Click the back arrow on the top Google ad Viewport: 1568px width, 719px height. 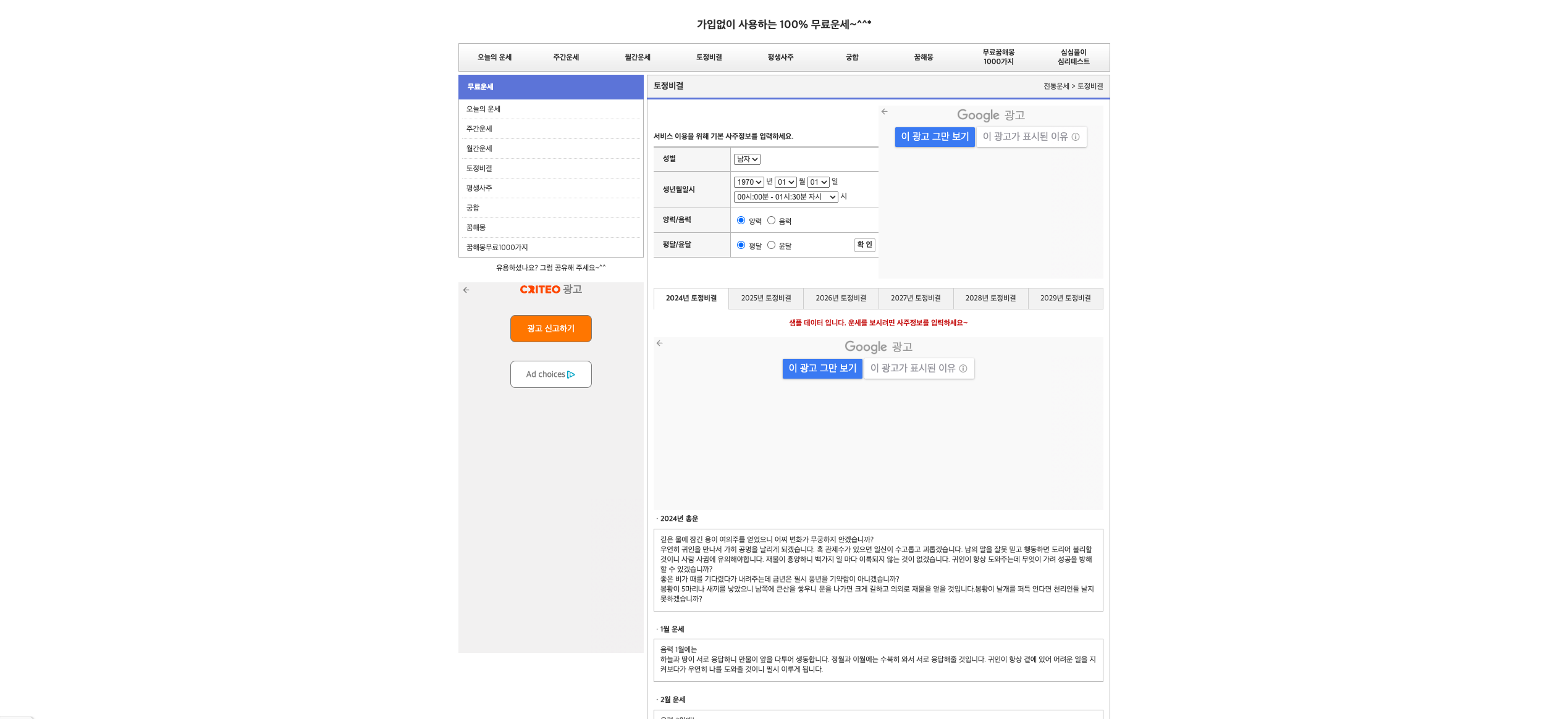coord(885,112)
